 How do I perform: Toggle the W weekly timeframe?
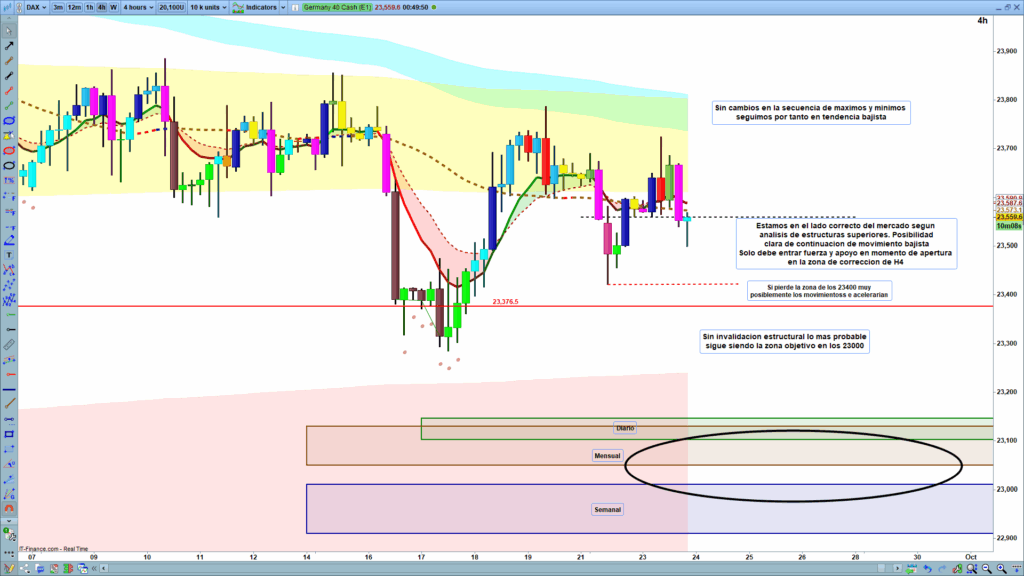click(x=113, y=7)
